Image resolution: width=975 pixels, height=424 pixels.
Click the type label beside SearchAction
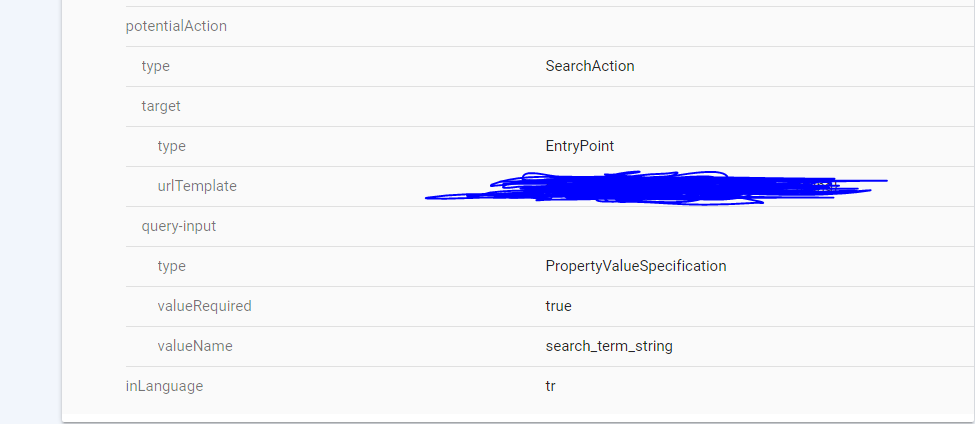[x=155, y=66]
